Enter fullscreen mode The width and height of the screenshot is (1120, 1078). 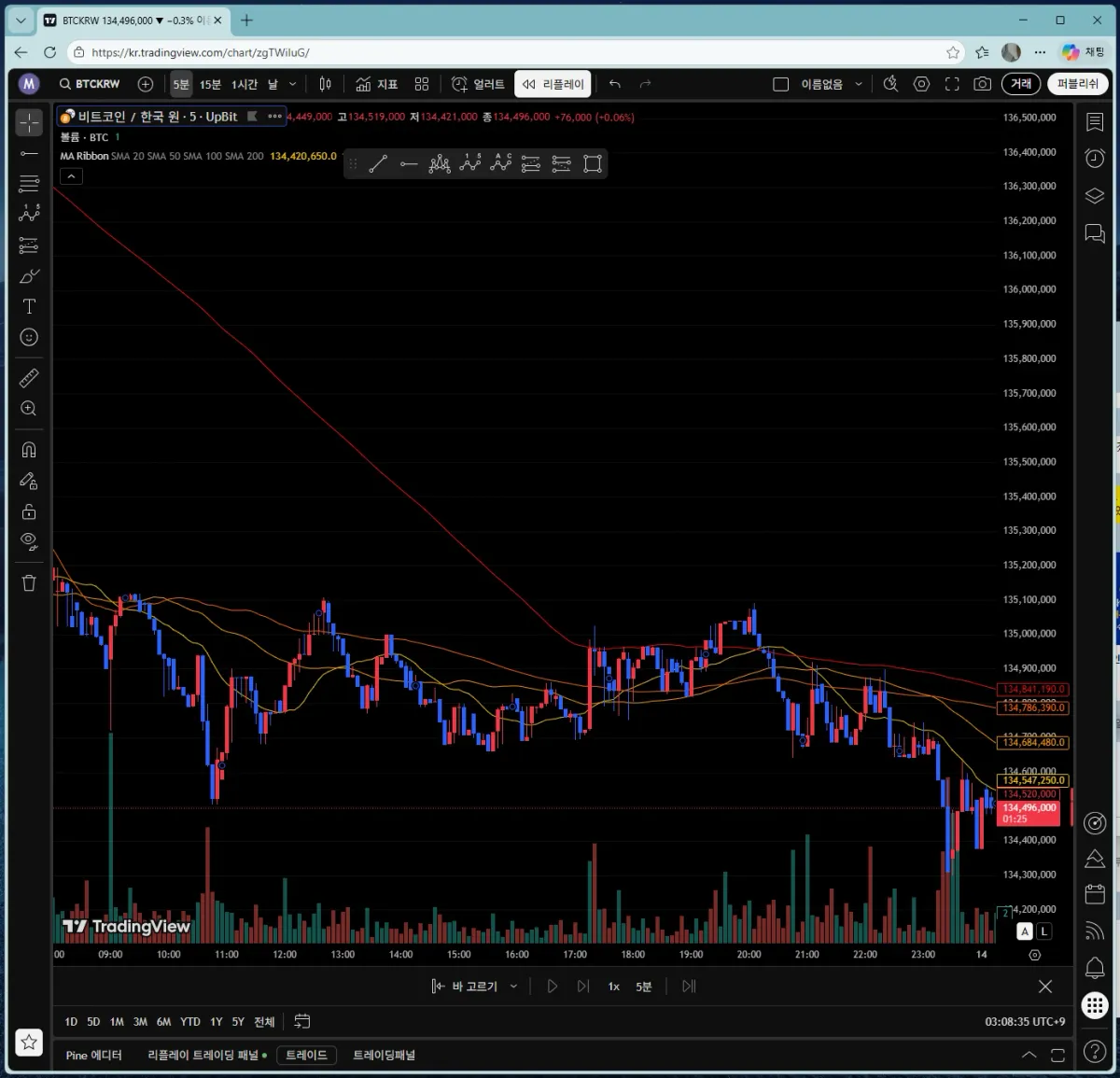[952, 84]
